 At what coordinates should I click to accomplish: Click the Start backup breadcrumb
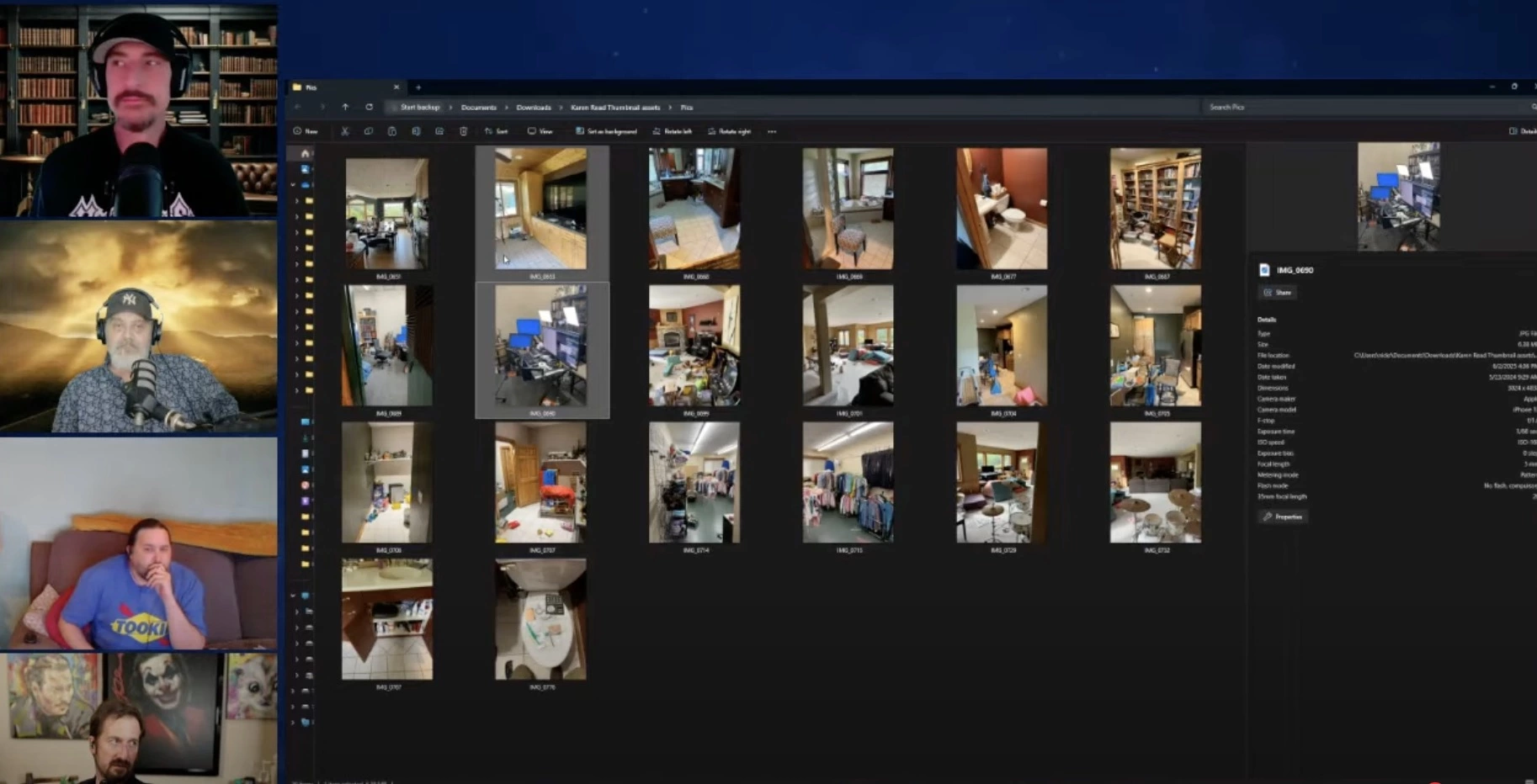(419, 107)
